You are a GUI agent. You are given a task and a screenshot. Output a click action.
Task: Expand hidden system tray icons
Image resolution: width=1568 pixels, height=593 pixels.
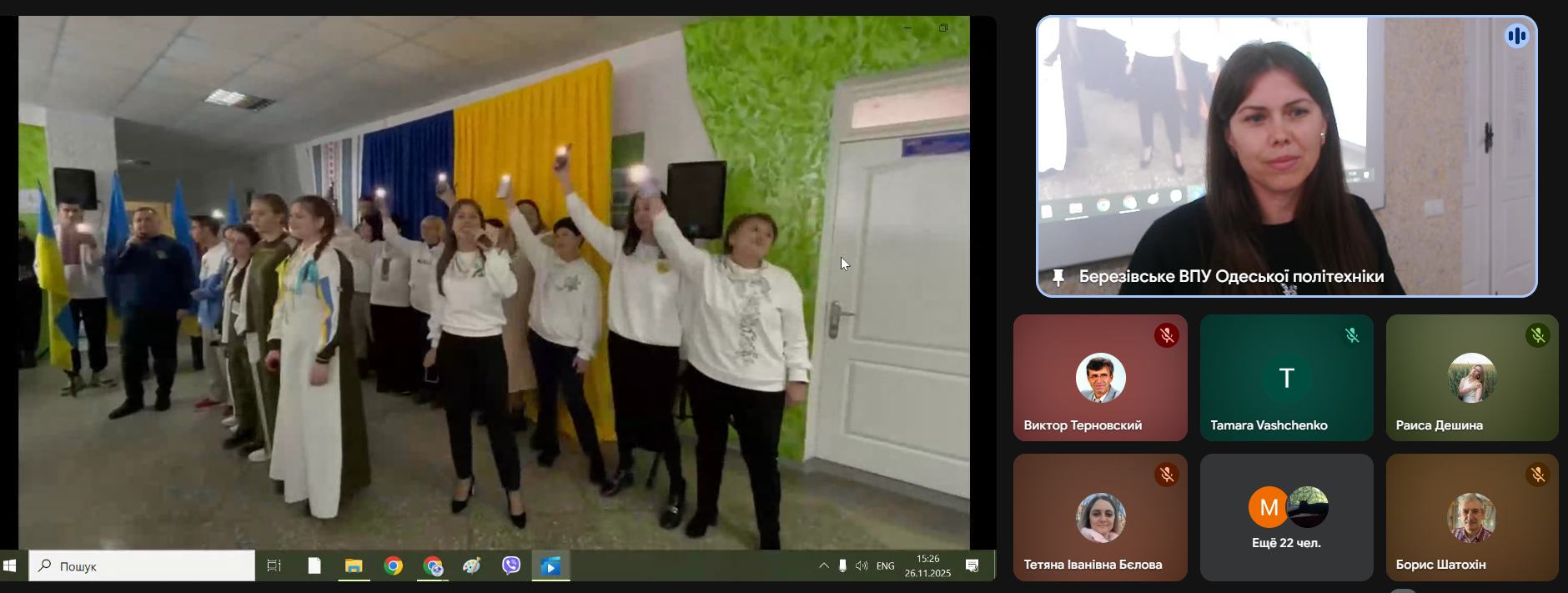[823, 565]
